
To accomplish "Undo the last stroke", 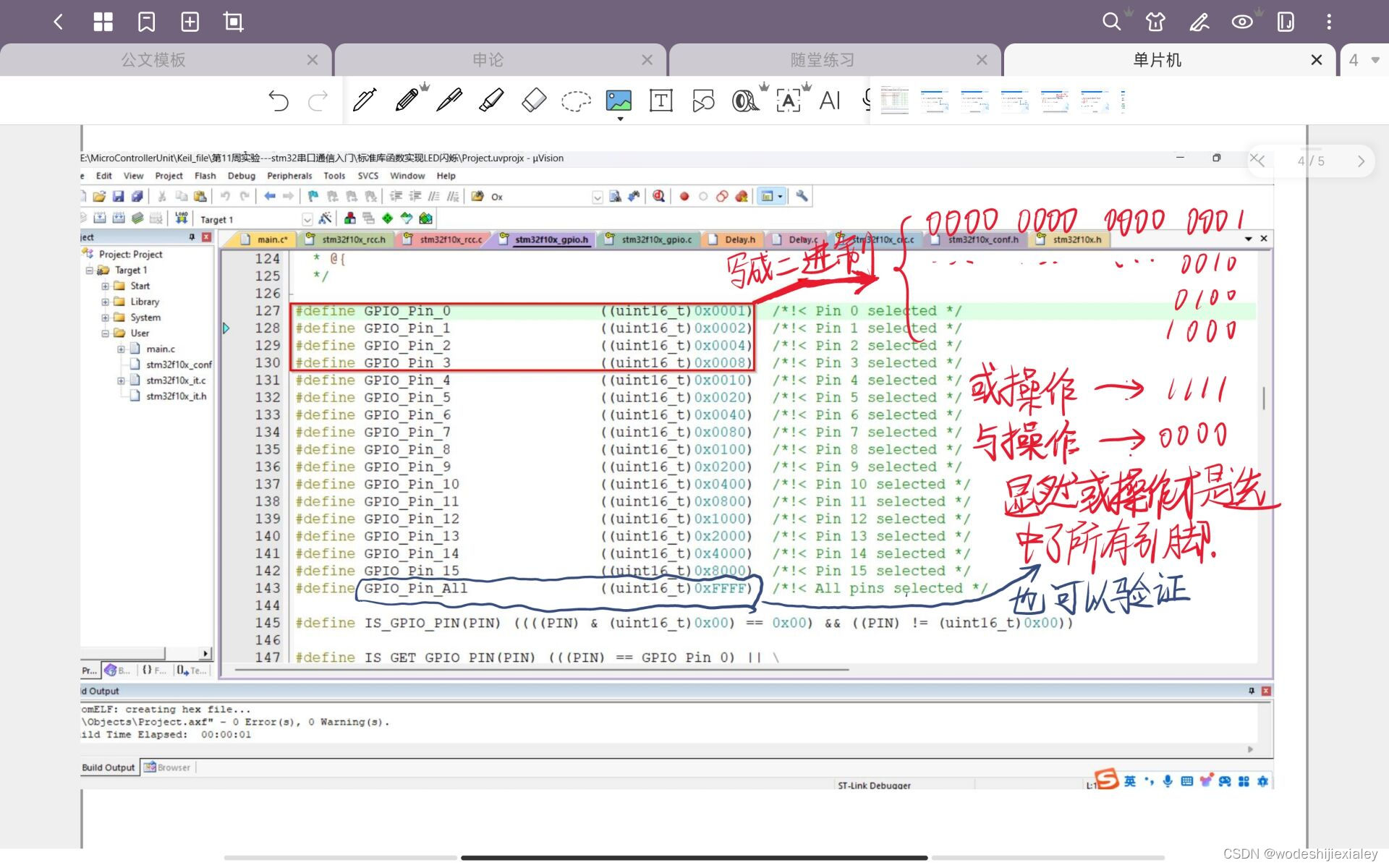I will [279, 101].
